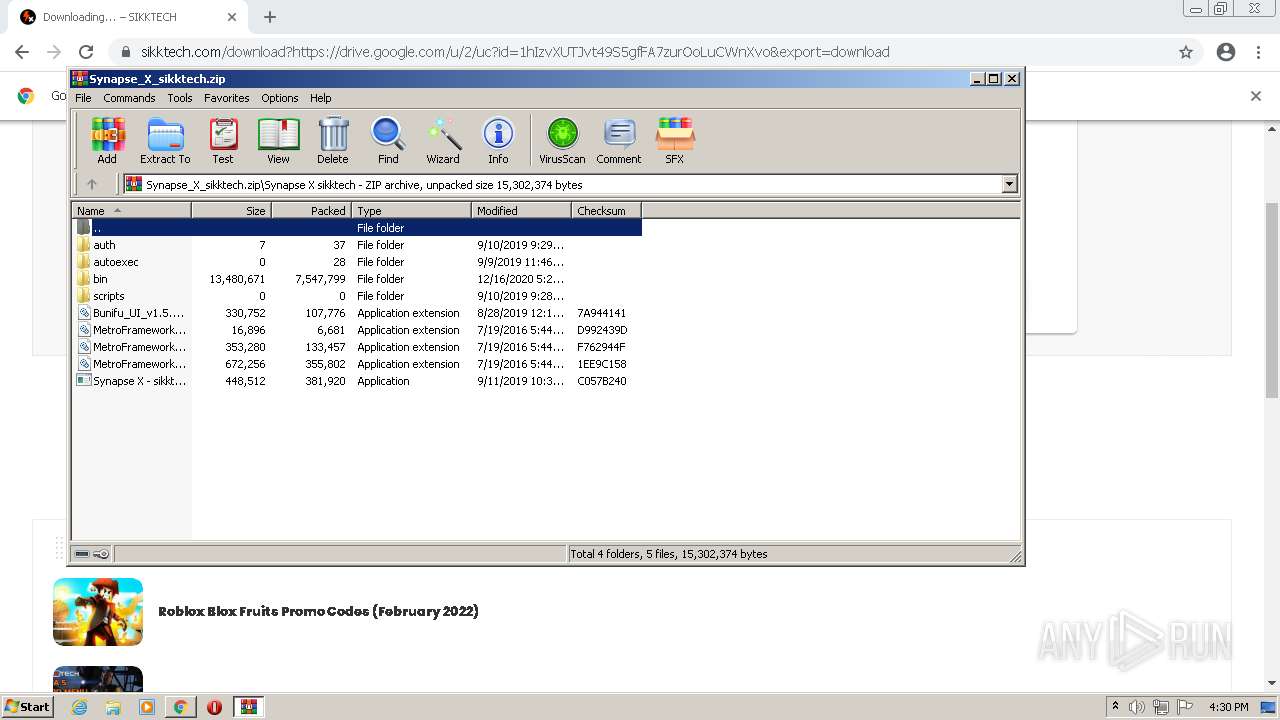Screen dimensions: 1280x720
Task: Show archive Info
Action: [498, 140]
